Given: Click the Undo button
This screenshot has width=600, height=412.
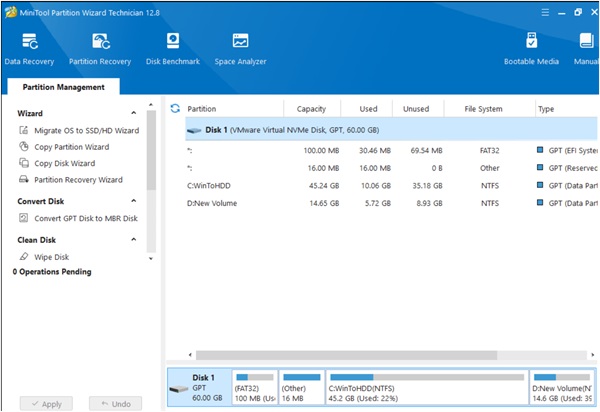Looking at the screenshot, I should 116,404.
